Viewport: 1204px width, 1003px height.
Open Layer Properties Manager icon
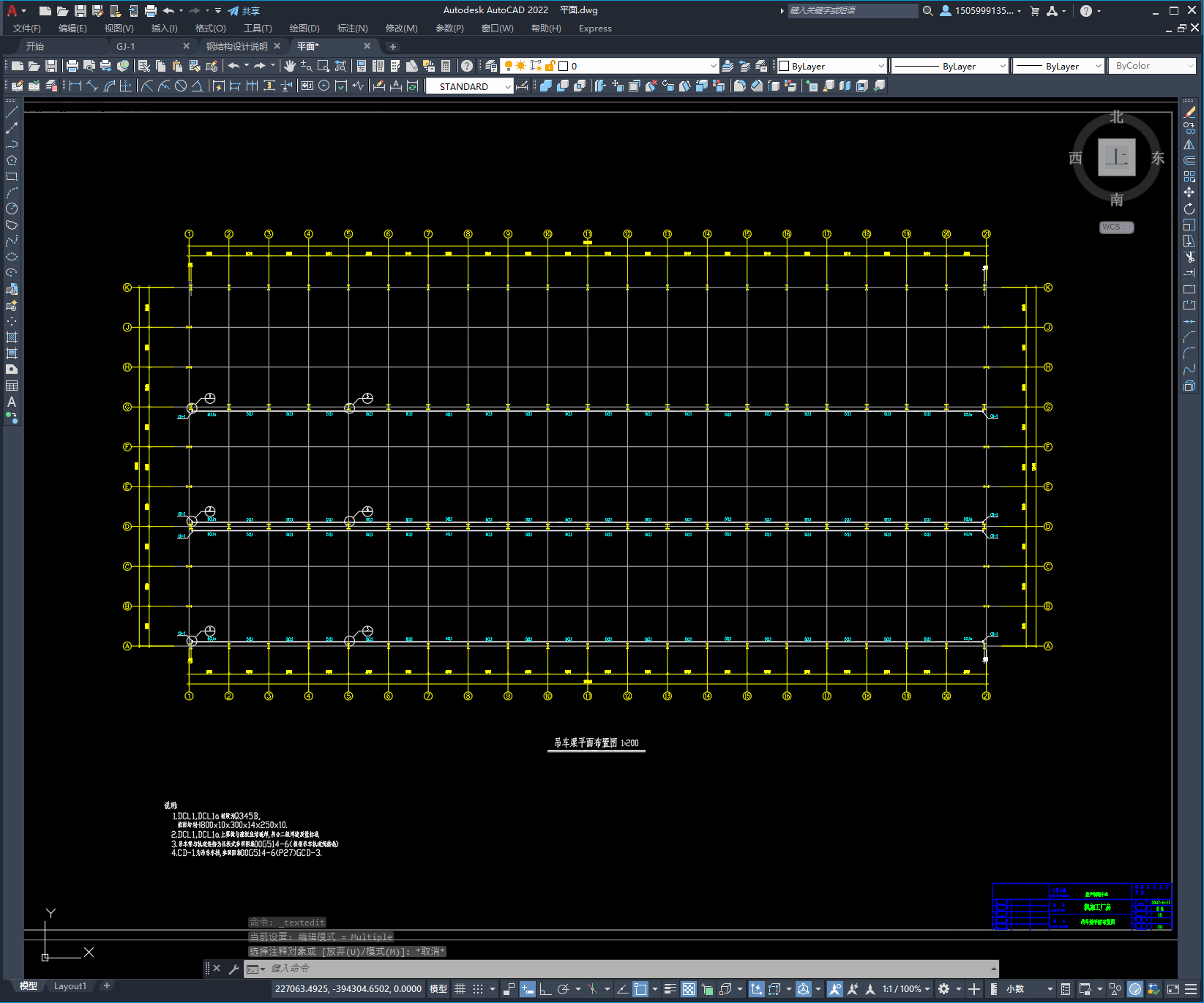491,66
